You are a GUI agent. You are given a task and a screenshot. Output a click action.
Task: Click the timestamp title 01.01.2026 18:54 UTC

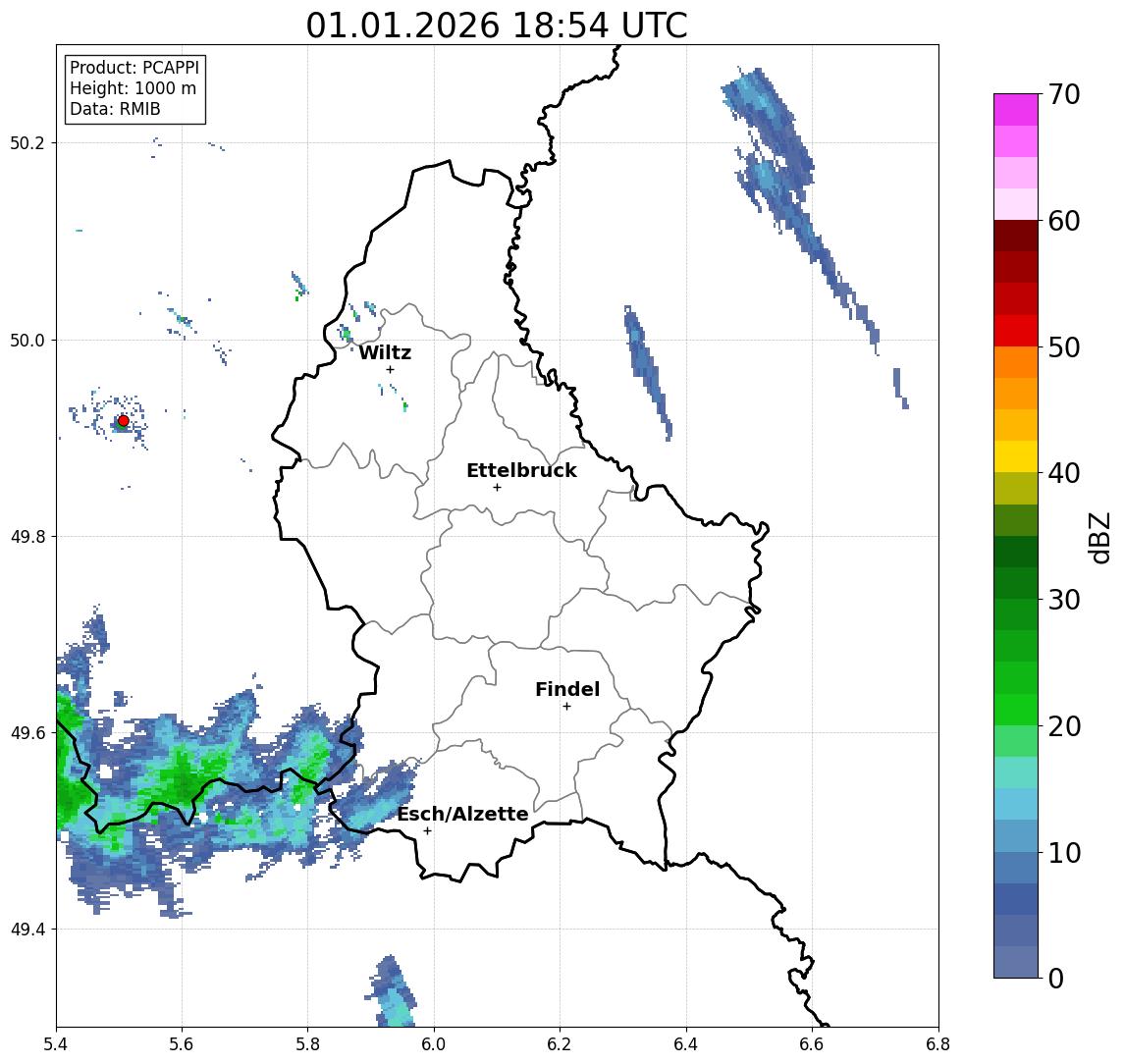(x=497, y=26)
